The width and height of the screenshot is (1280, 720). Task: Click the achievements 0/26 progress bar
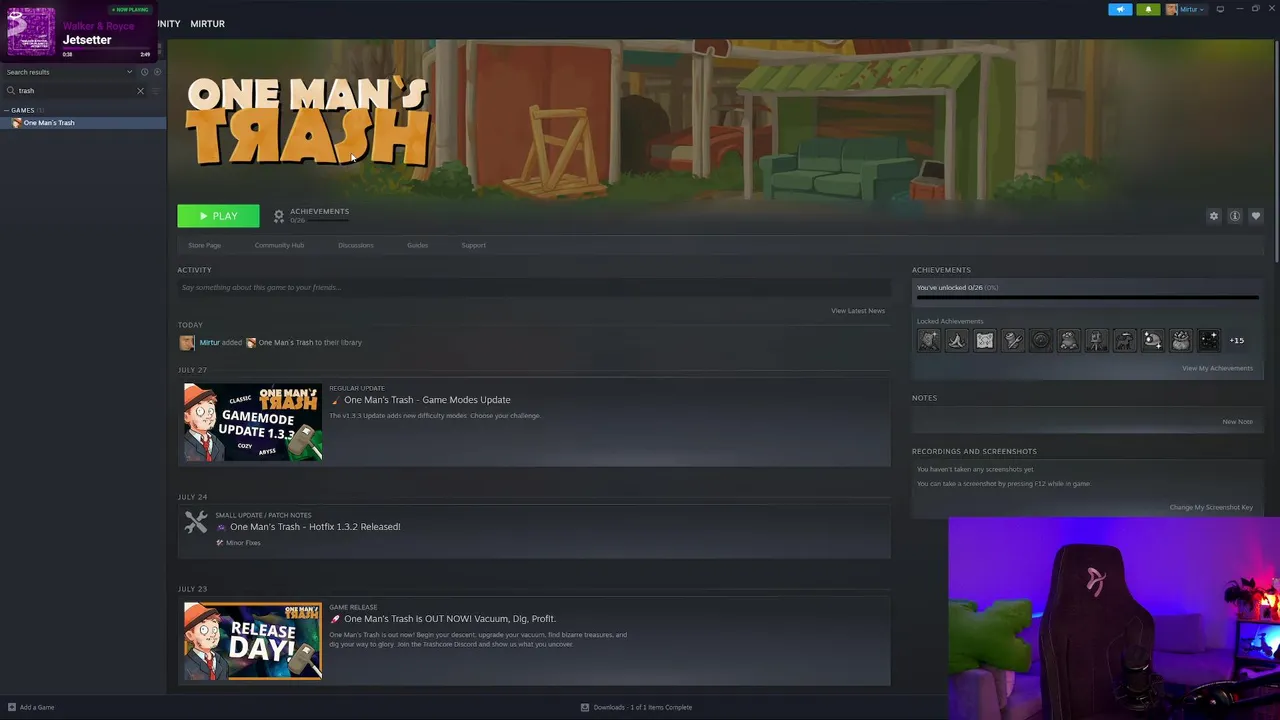(1087, 297)
